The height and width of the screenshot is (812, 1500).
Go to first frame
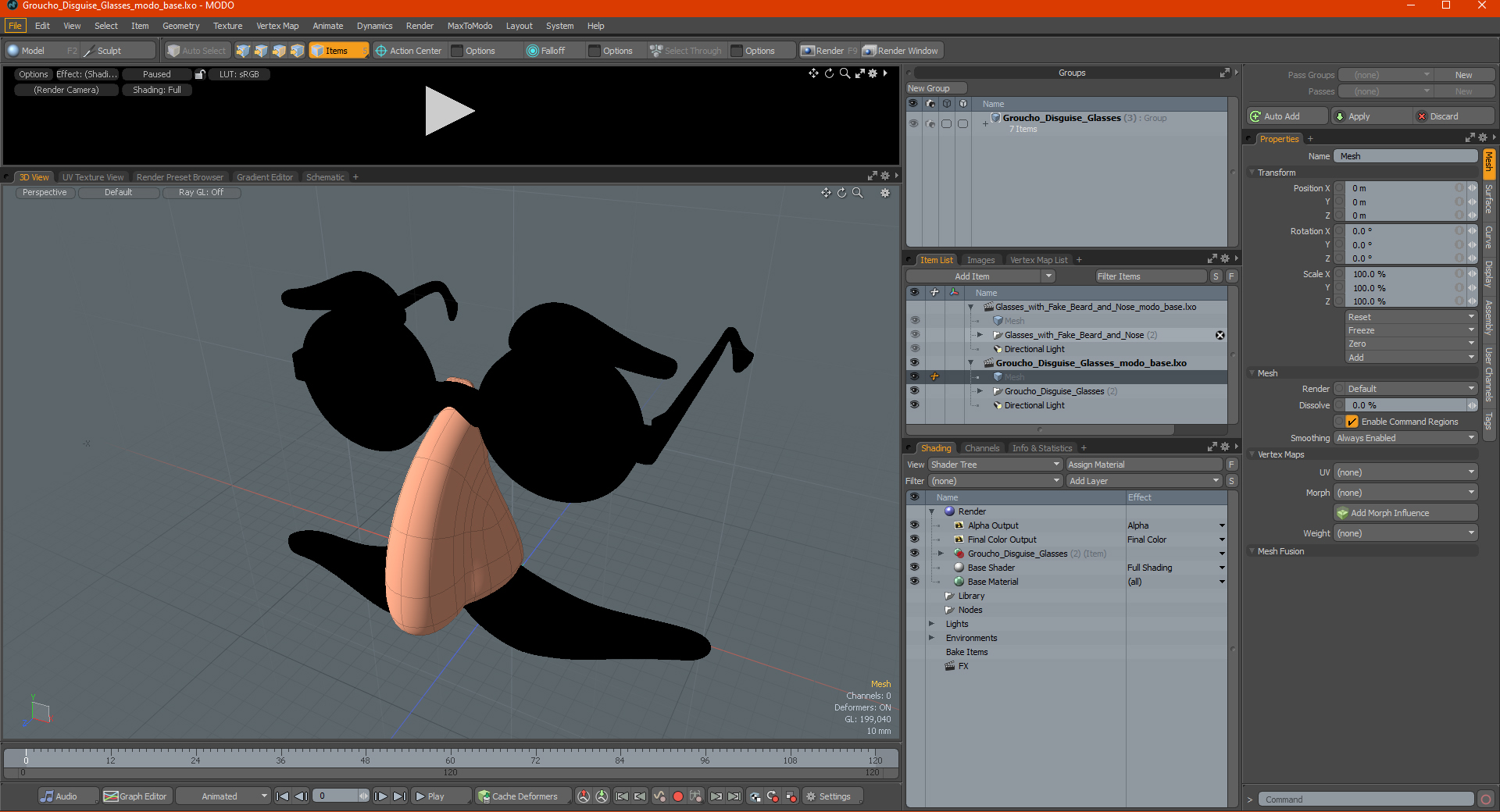click(283, 796)
